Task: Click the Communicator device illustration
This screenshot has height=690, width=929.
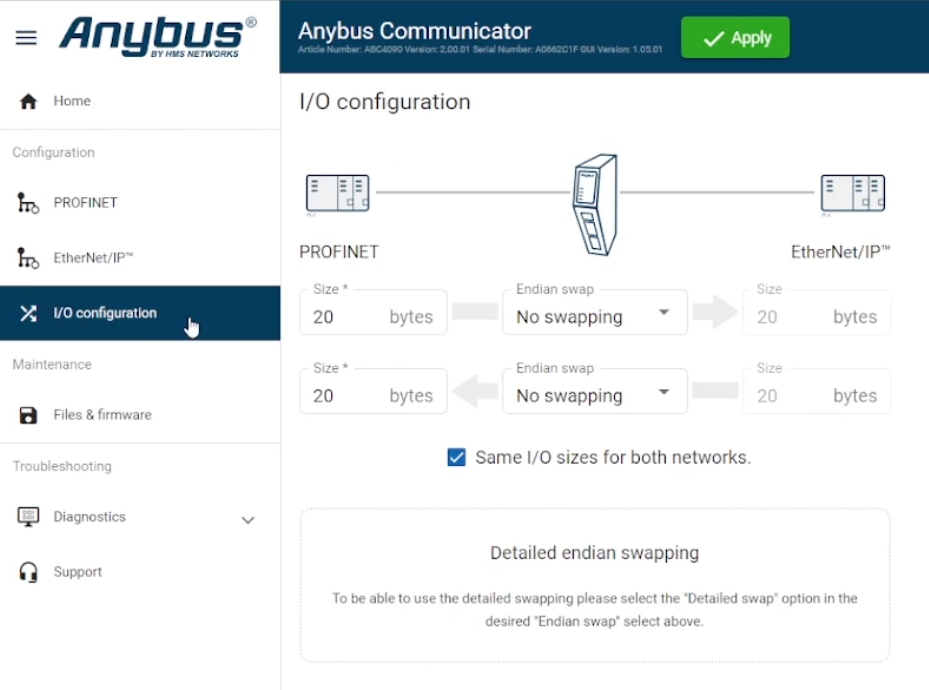Action: coord(595,205)
